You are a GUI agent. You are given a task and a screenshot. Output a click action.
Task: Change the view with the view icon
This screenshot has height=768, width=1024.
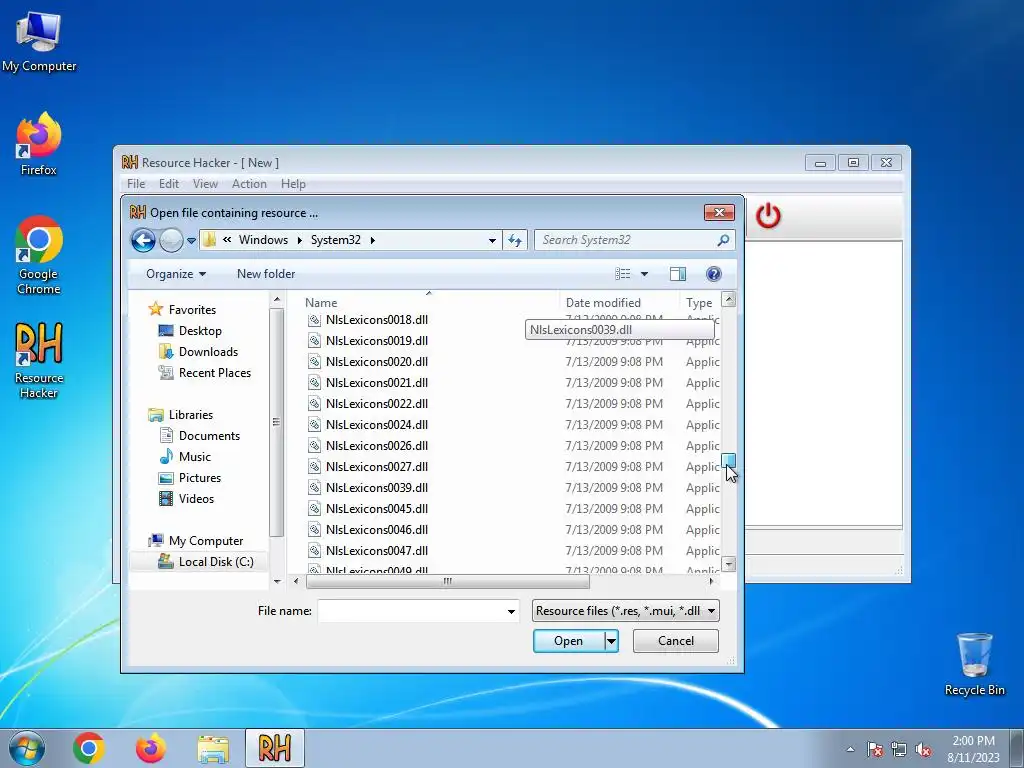pos(623,274)
